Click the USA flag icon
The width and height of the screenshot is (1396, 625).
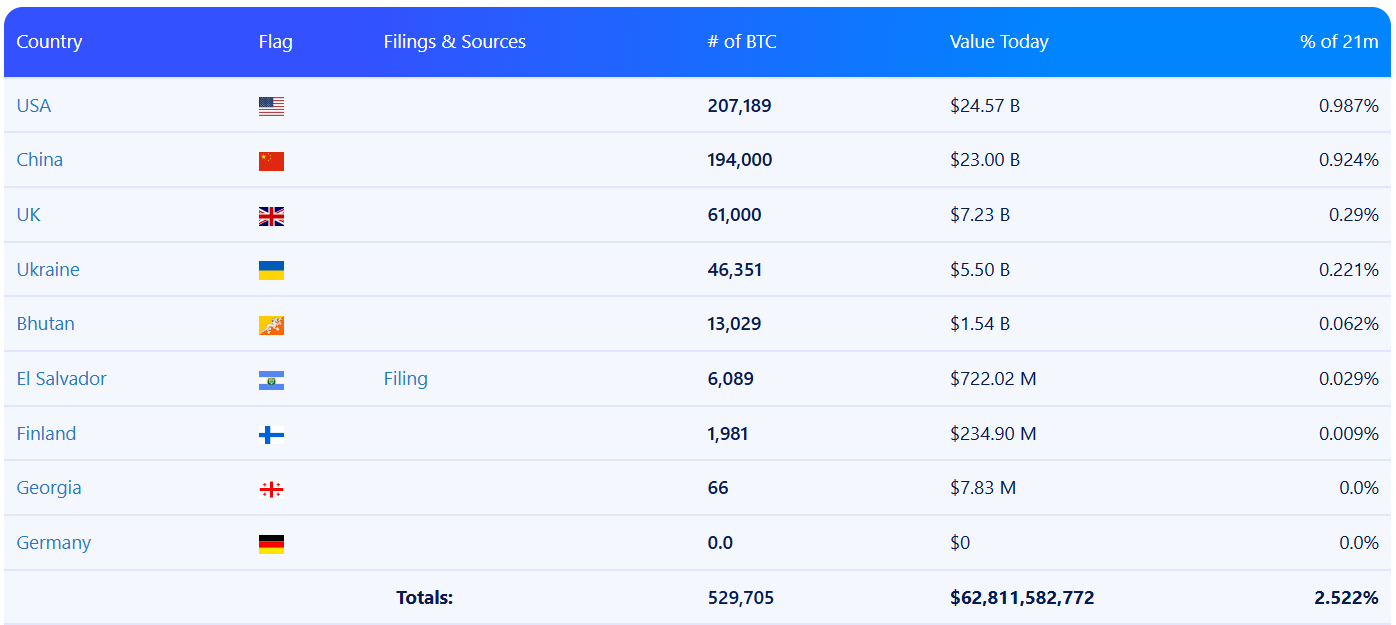point(271,106)
